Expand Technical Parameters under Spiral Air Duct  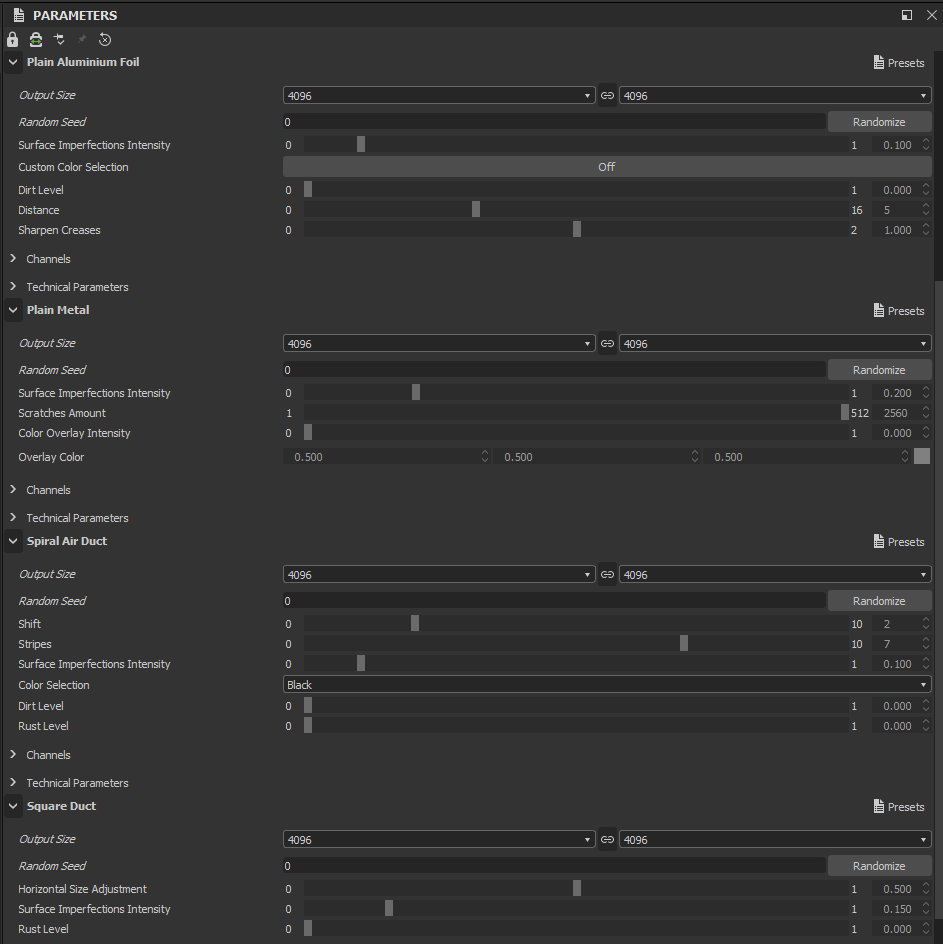tap(13, 783)
